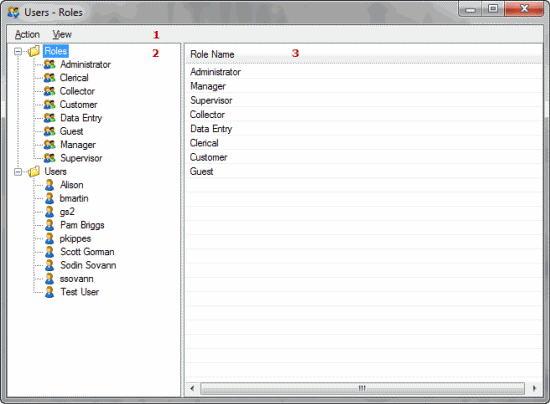Click the Customer role icon in the tree
Screen dimensions: 550x404
point(50,105)
